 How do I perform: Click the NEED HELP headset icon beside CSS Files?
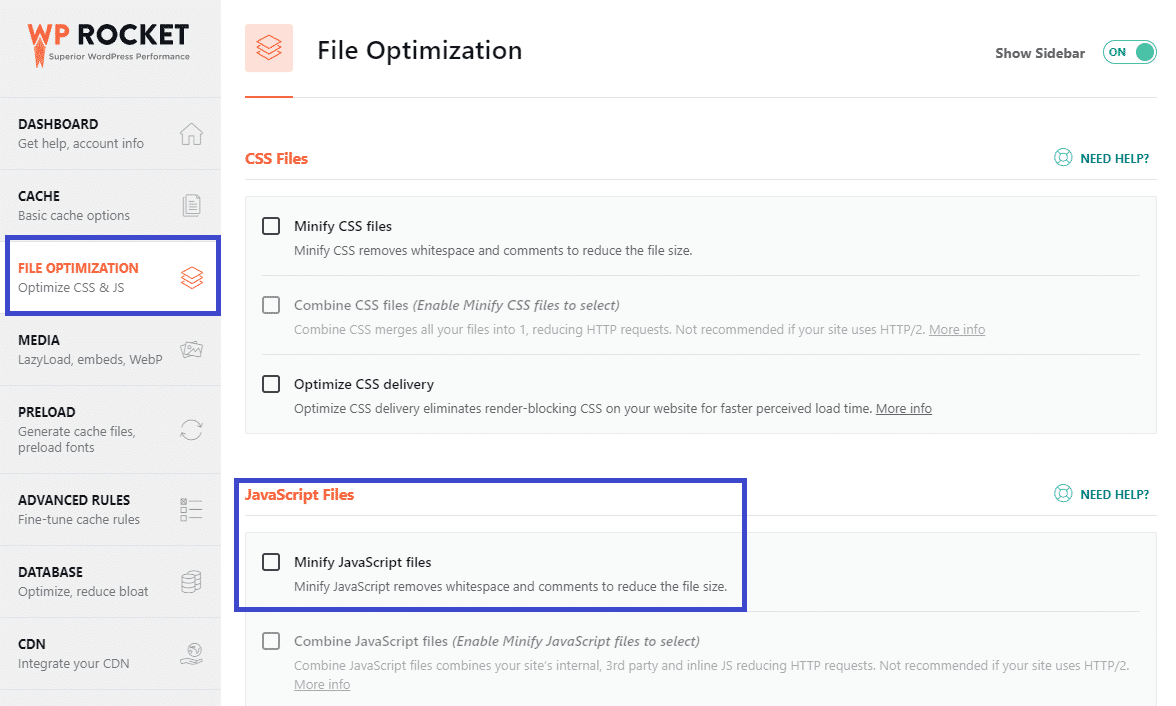coord(1062,158)
